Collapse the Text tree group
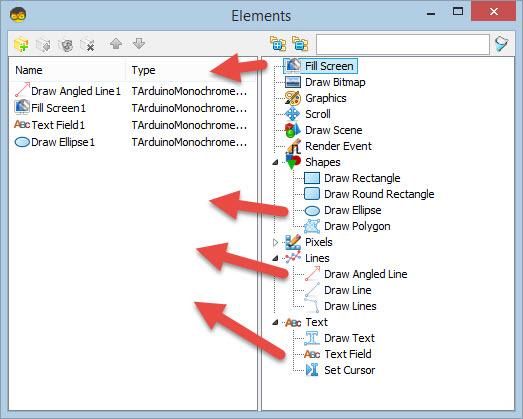523x419 pixels. pos(275,322)
